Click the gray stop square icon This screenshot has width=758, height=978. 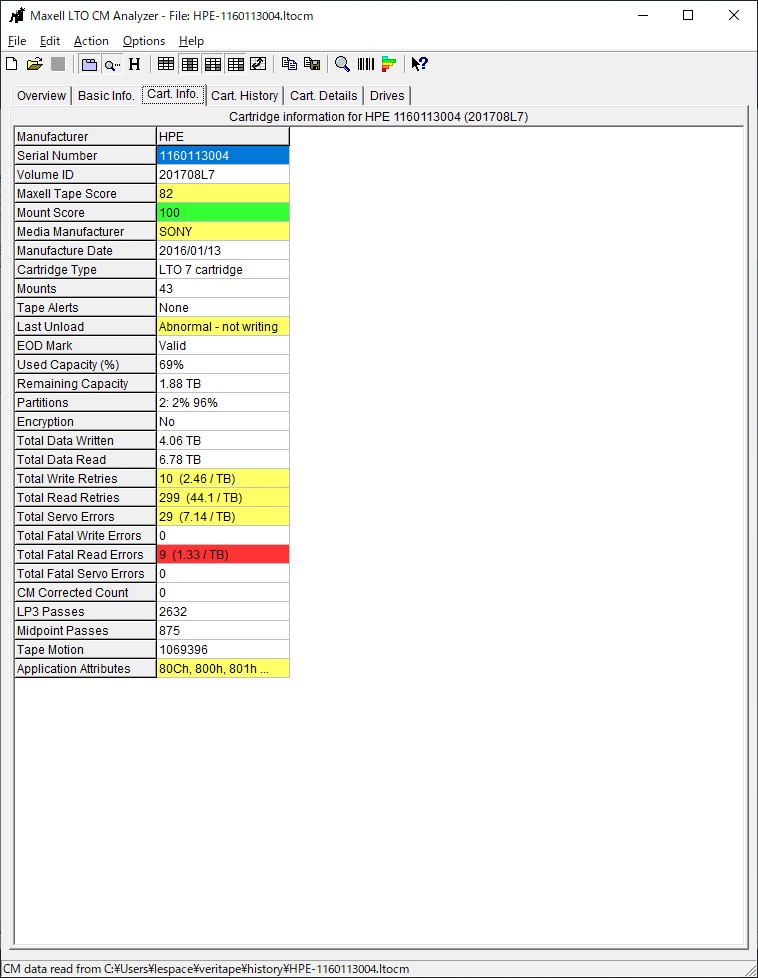[x=58, y=64]
